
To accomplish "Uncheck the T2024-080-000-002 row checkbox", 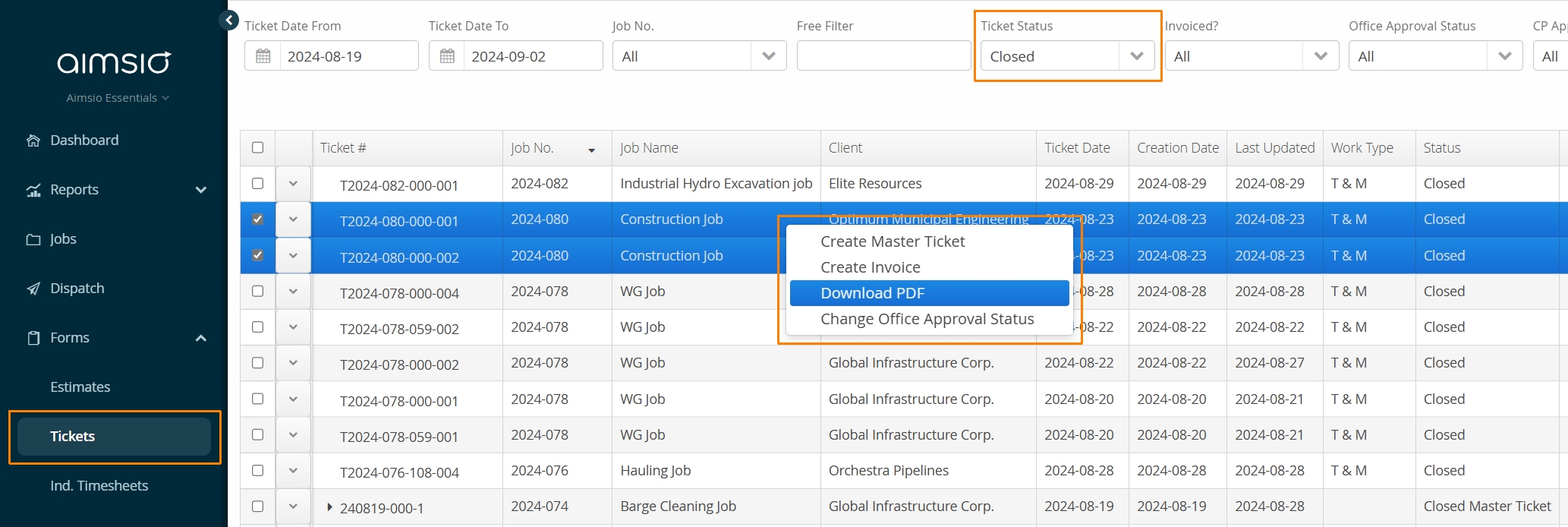I will (x=258, y=255).
